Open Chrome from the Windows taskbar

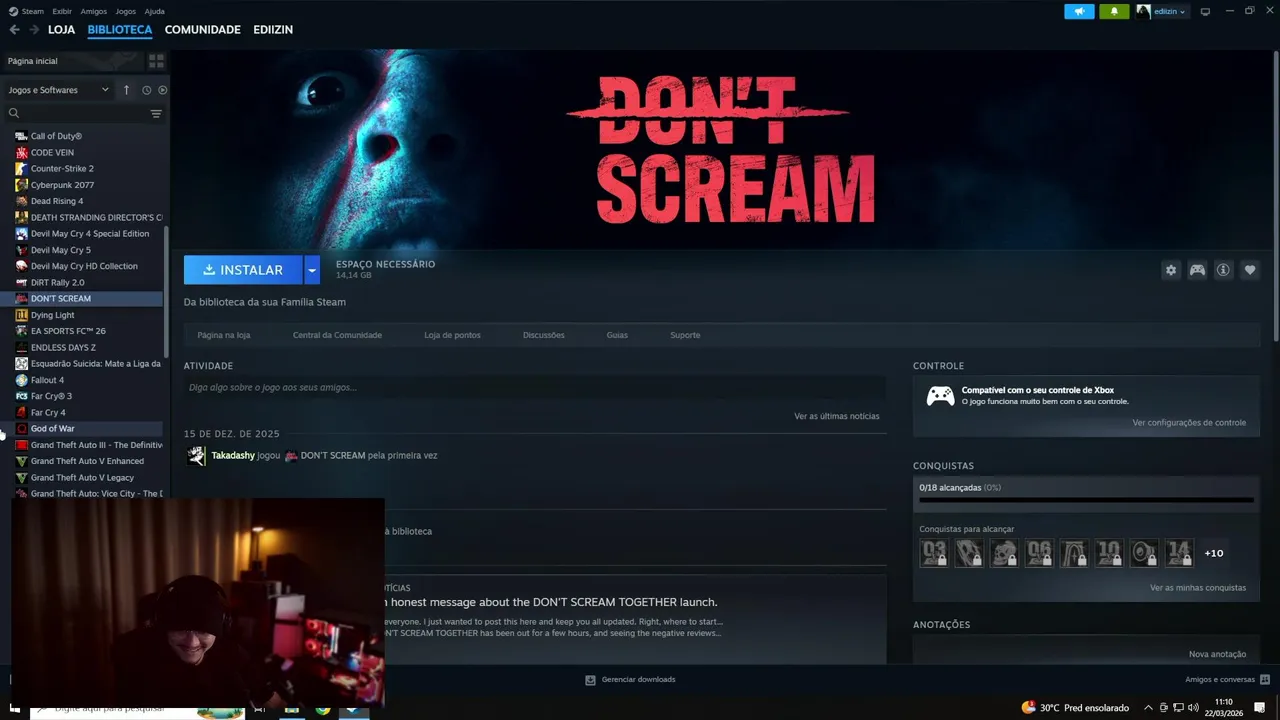(x=323, y=710)
